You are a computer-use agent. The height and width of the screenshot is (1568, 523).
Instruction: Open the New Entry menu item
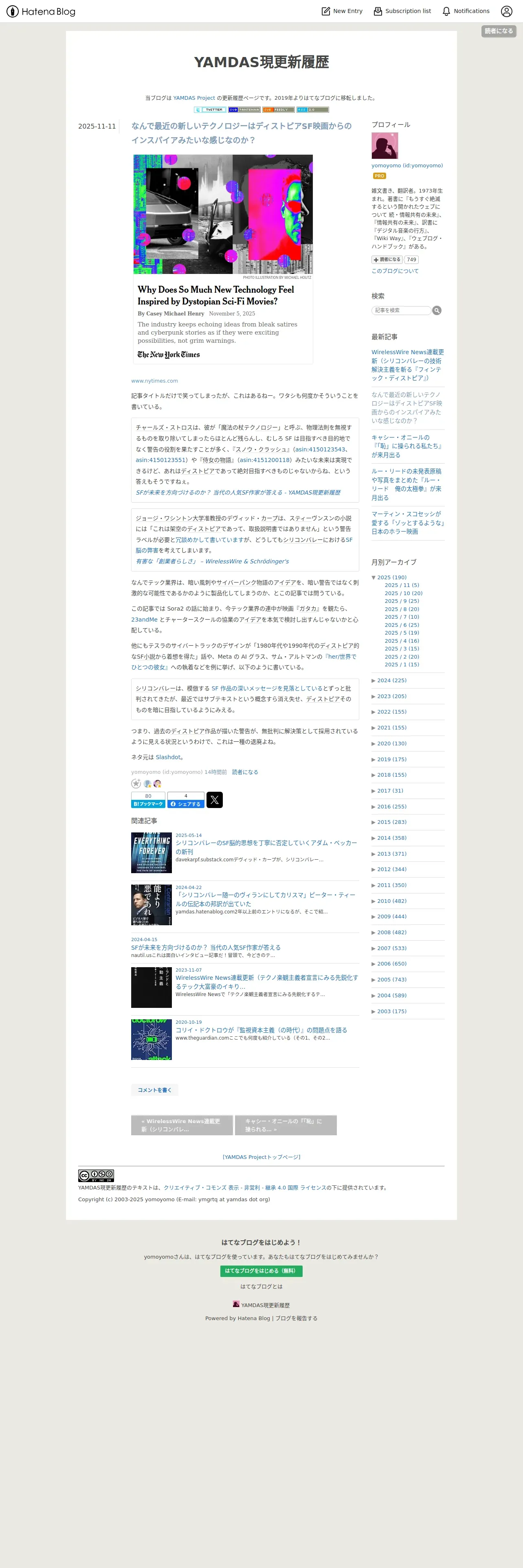coord(342,11)
